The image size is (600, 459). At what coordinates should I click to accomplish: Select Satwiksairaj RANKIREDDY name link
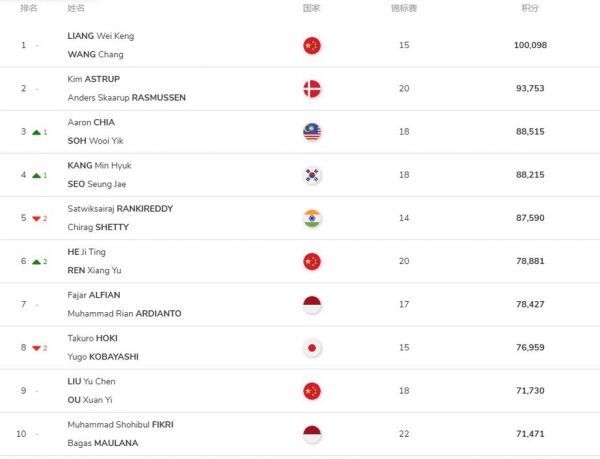pyautogui.click(x=120, y=209)
